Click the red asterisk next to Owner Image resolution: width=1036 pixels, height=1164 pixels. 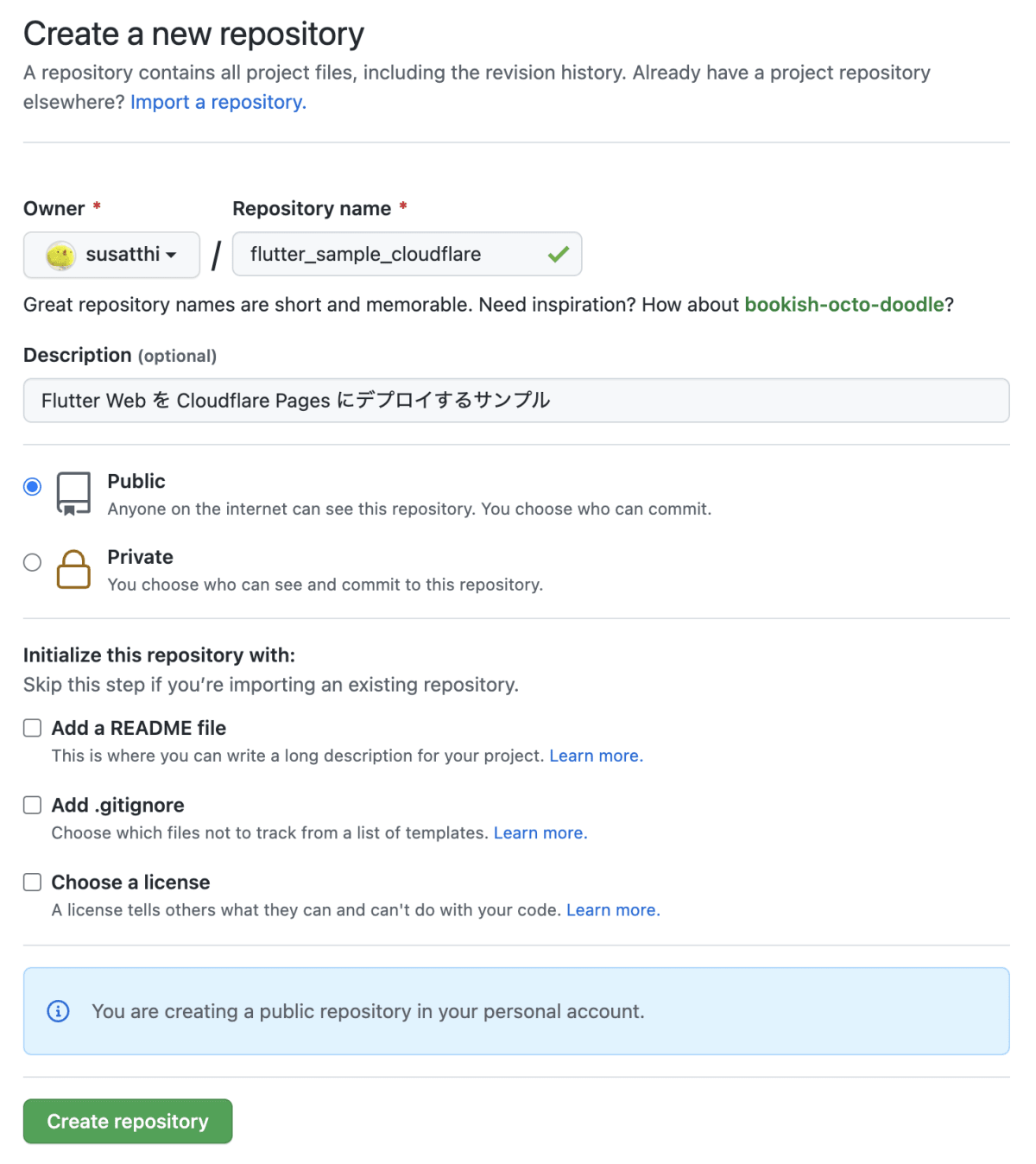click(96, 207)
